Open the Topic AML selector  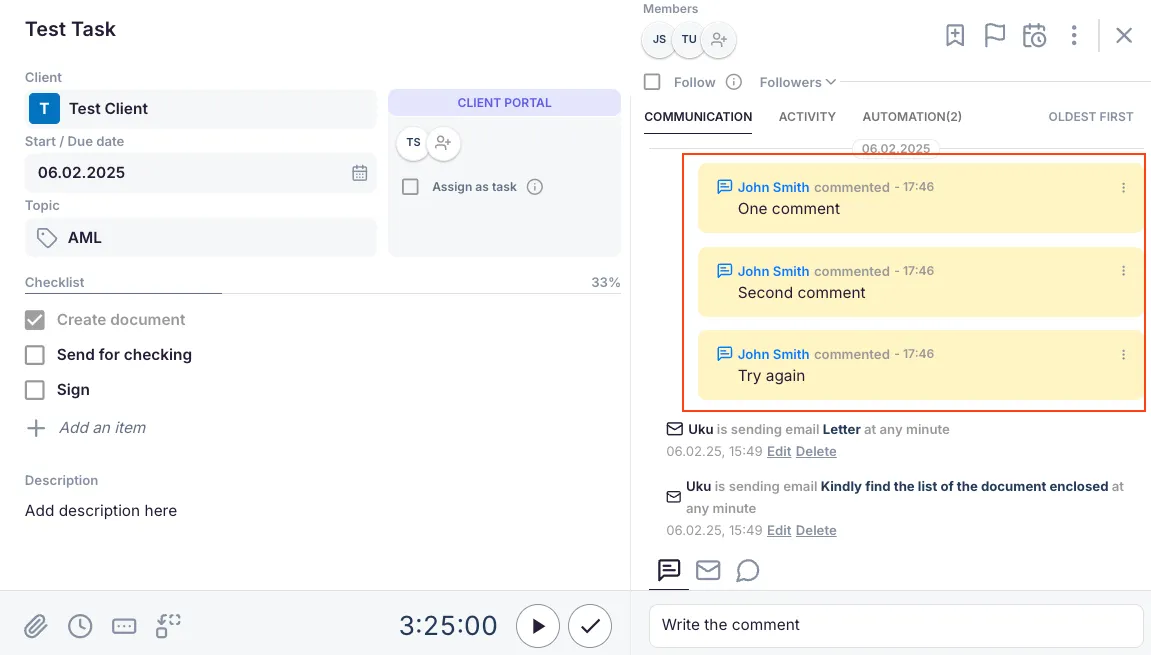pyautogui.click(x=200, y=238)
